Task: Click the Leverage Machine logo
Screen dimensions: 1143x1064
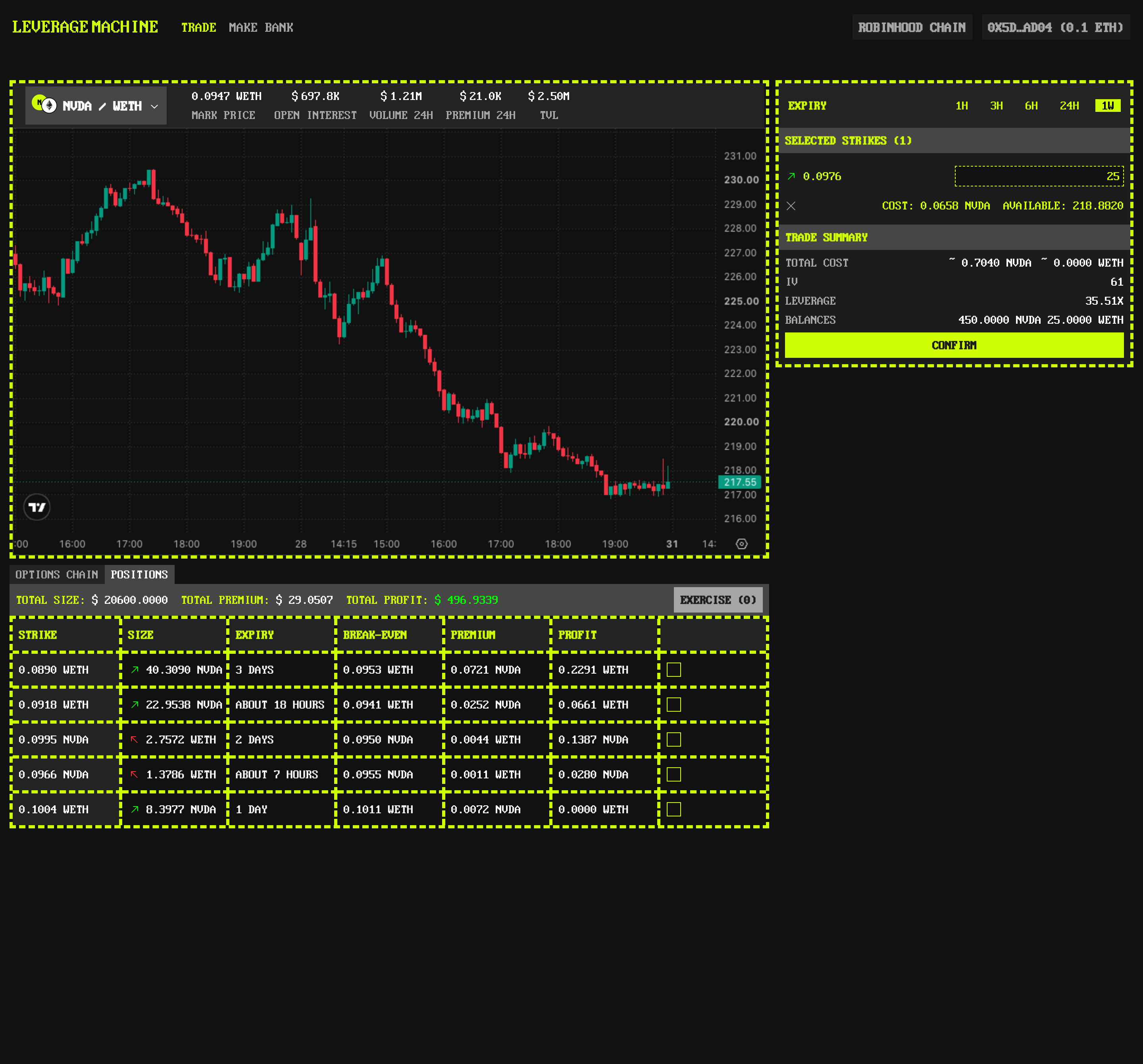Action: [x=85, y=27]
